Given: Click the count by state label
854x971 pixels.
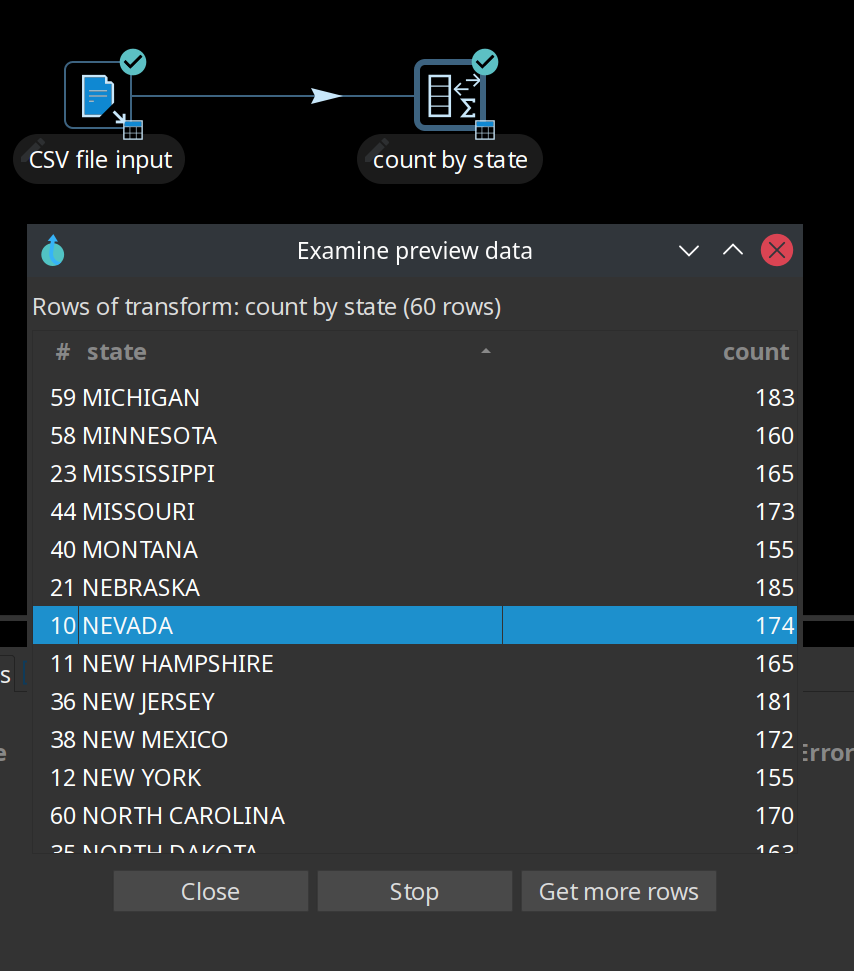Looking at the screenshot, I should point(450,160).
